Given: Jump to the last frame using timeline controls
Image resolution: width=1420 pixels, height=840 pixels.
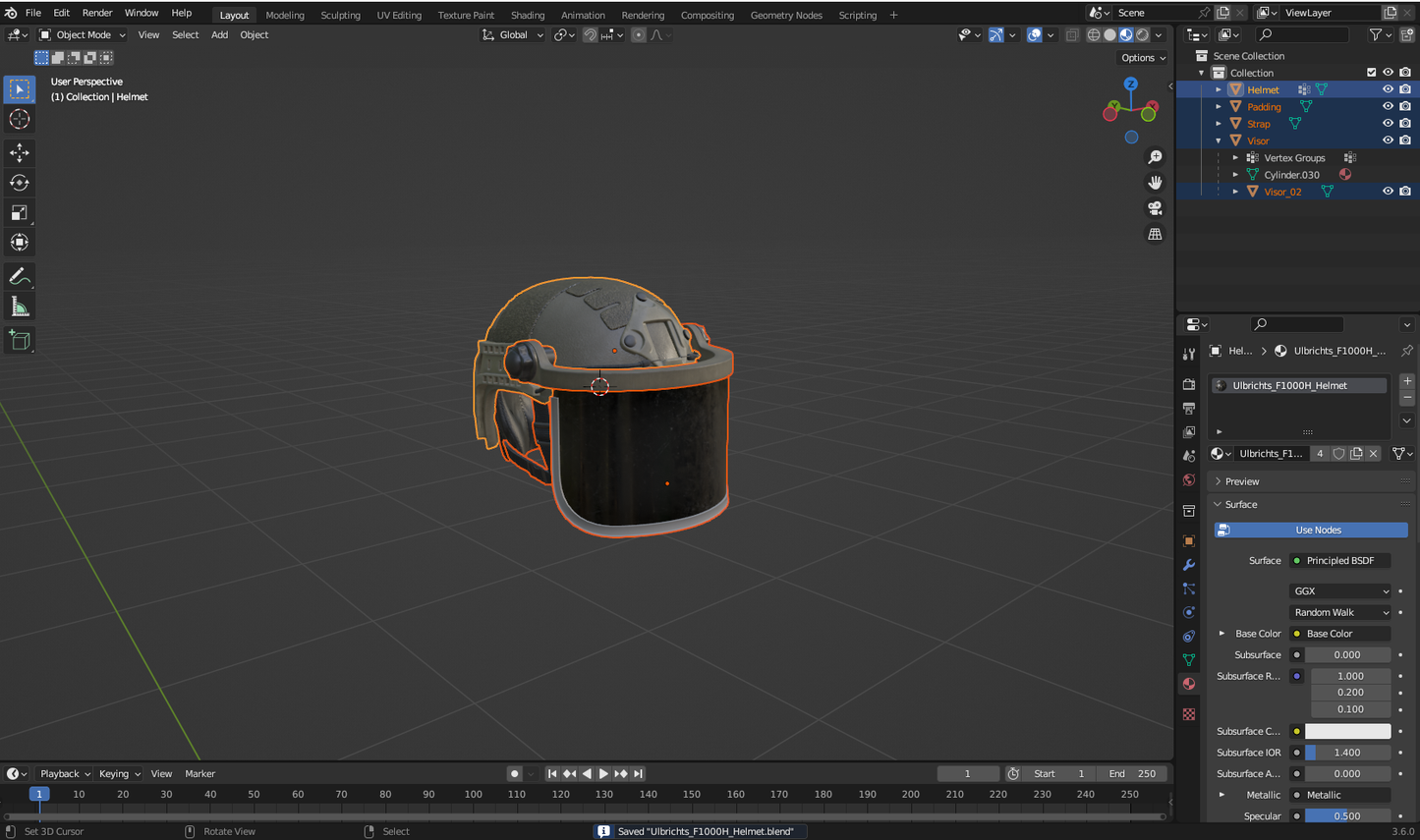Looking at the screenshot, I should point(639,773).
